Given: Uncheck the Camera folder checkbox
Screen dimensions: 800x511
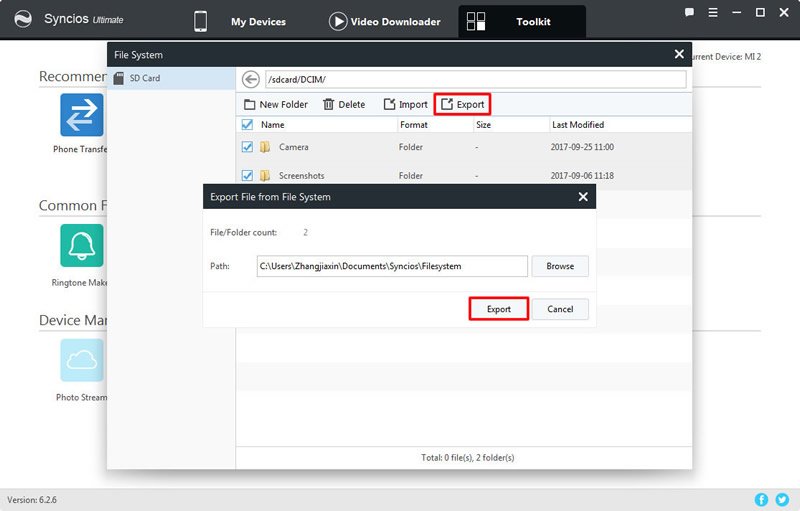Looking at the screenshot, I should [x=247, y=147].
